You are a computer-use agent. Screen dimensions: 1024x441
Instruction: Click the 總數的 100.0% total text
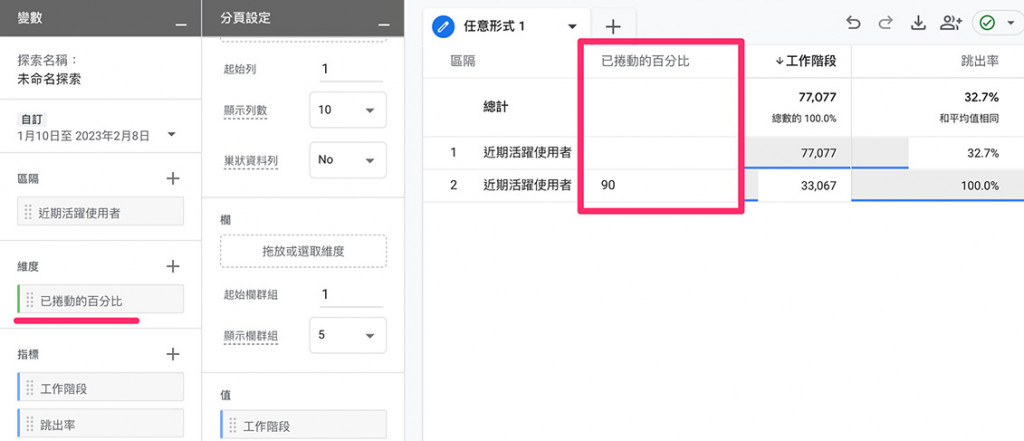[x=804, y=119]
